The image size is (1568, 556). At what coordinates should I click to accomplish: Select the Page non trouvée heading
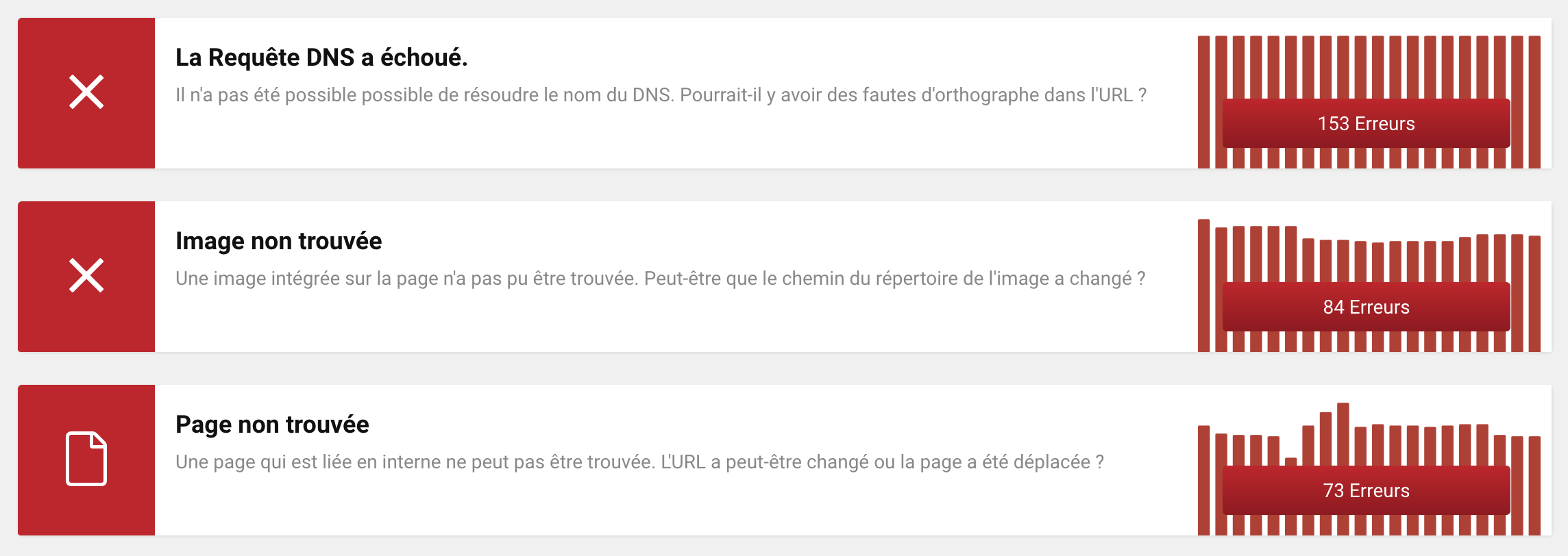click(x=272, y=425)
